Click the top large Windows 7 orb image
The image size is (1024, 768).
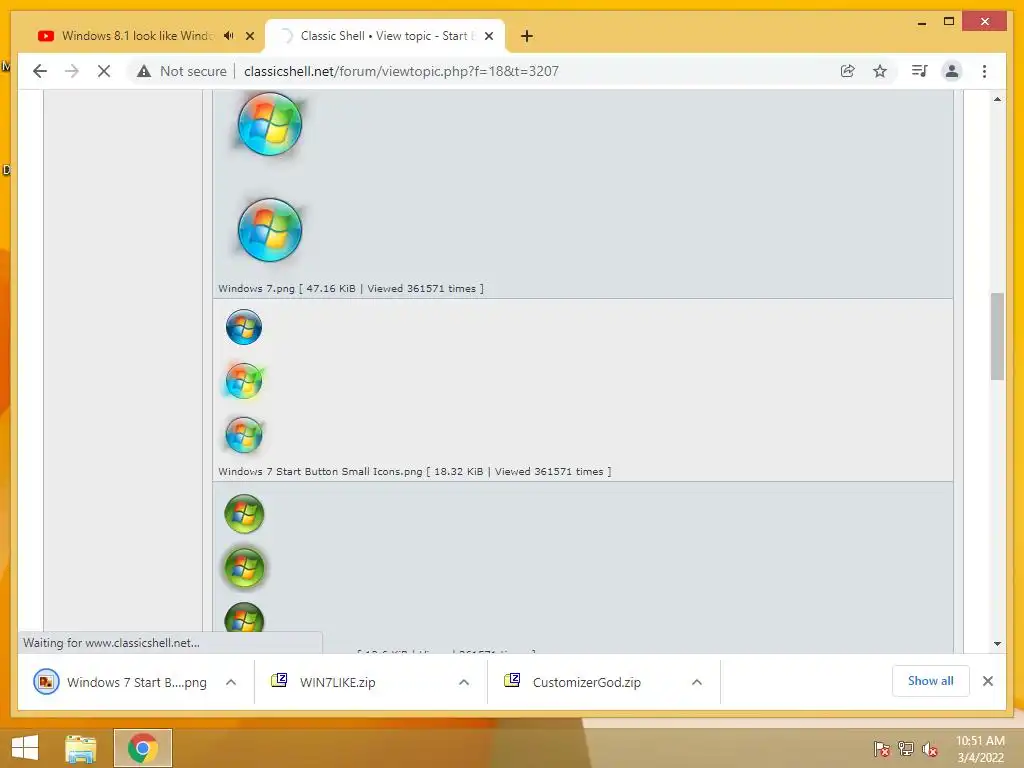[x=270, y=124]
